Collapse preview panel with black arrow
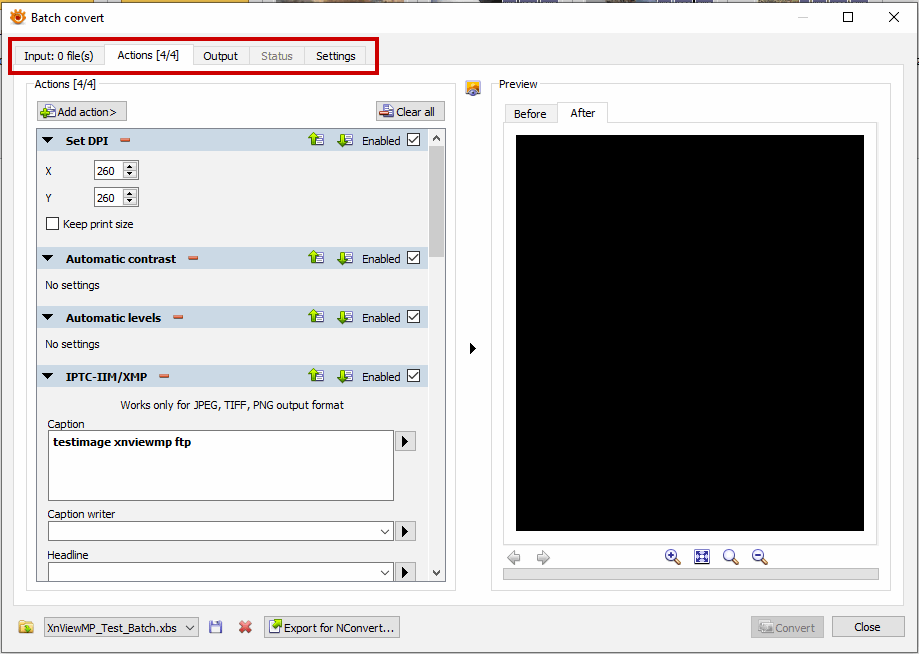The height and width of the screenshot is (654, 919). point(473,349)
